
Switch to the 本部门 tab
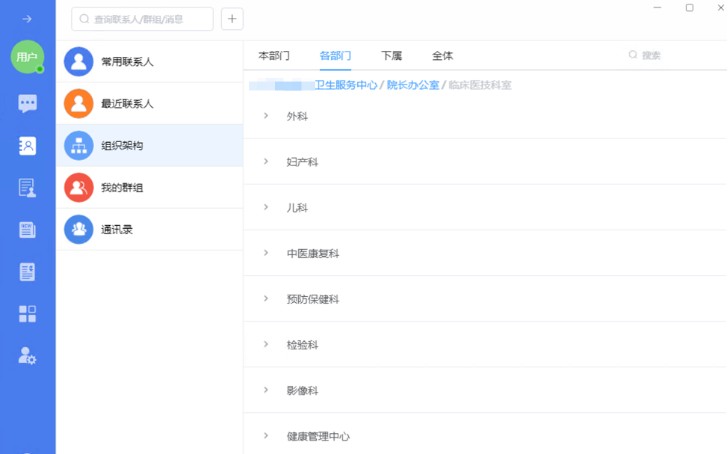tap(273, 56)
